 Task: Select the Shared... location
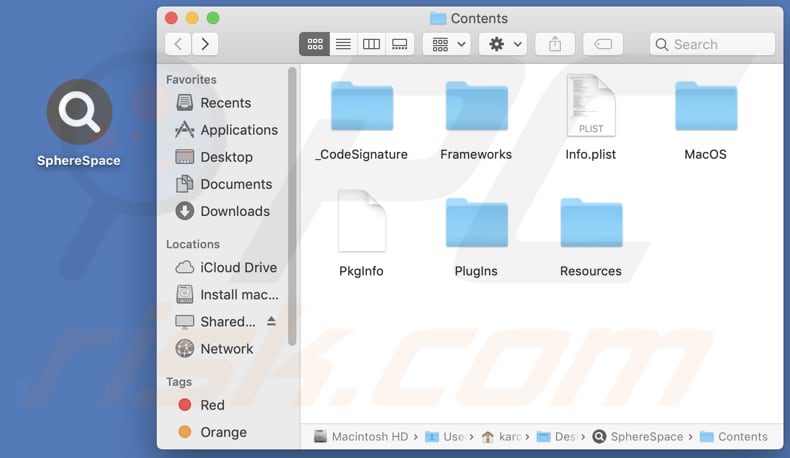215,322
